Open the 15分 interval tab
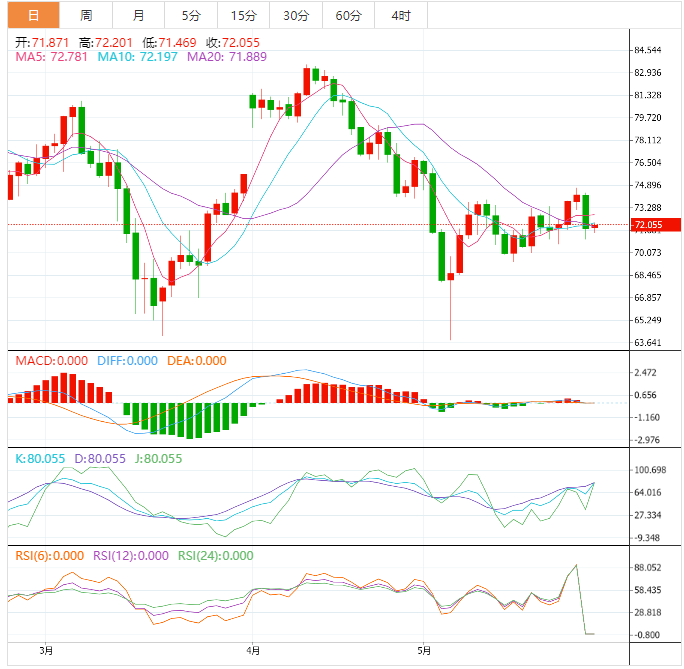 pos(243,15)
